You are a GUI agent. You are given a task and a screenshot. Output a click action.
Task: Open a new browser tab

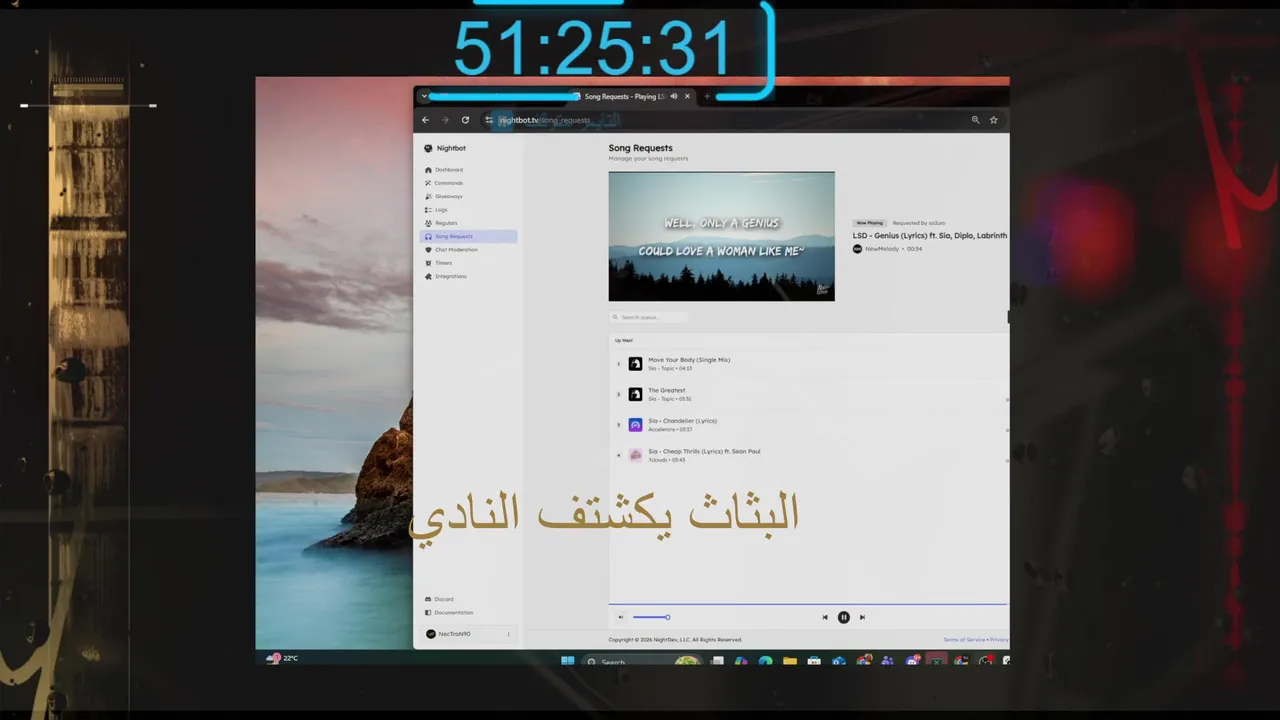(x=707, y=97)
